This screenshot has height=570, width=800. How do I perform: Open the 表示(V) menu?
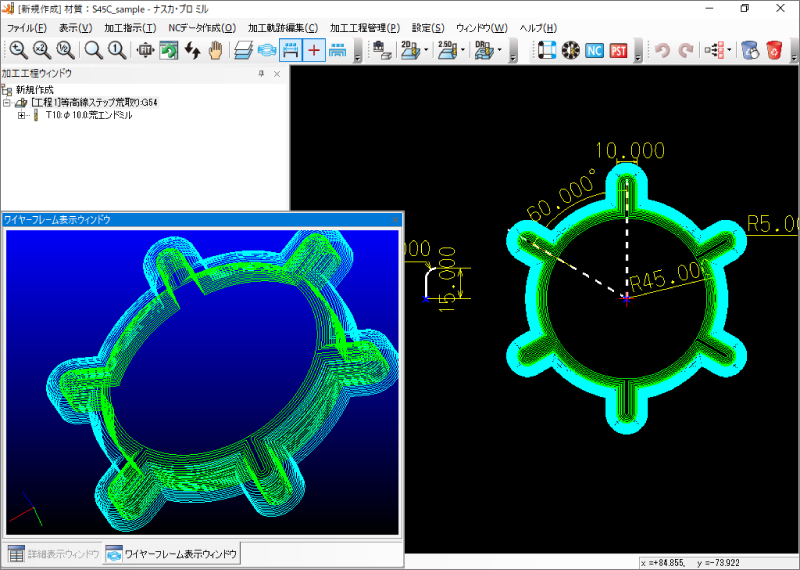[x=76, y=28]
